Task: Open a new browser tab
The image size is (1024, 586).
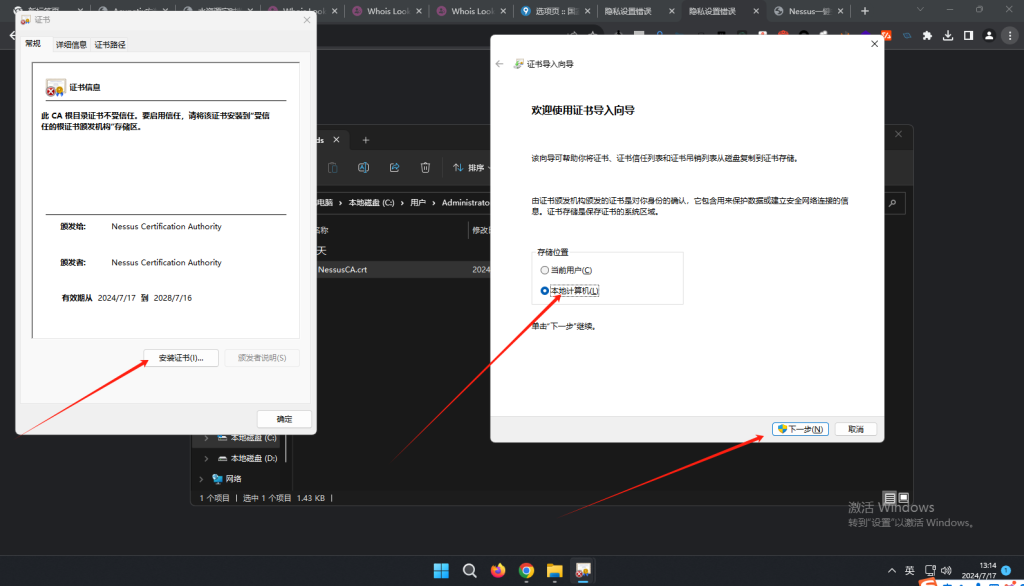Action: [865, 11]
